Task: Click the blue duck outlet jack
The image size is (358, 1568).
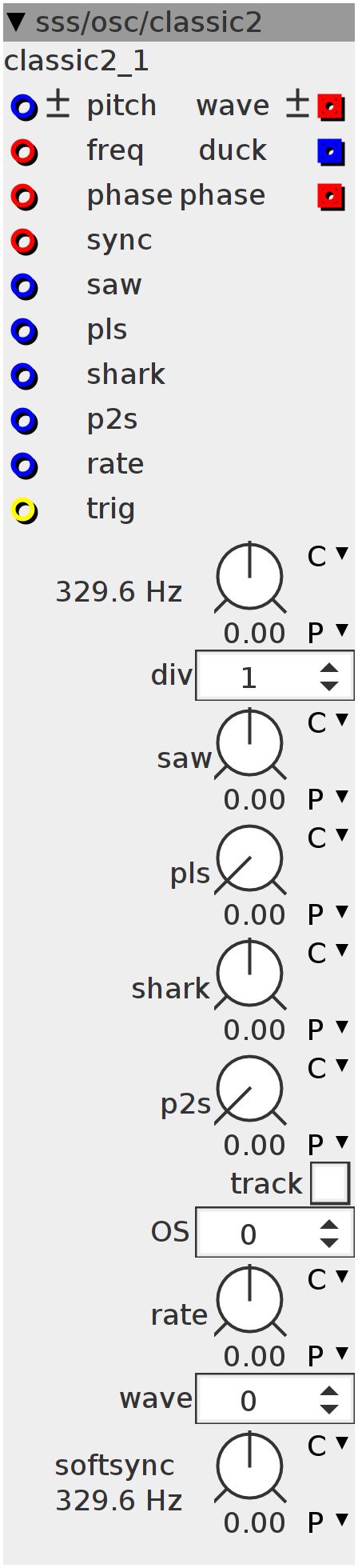Action: pos(331,151)
